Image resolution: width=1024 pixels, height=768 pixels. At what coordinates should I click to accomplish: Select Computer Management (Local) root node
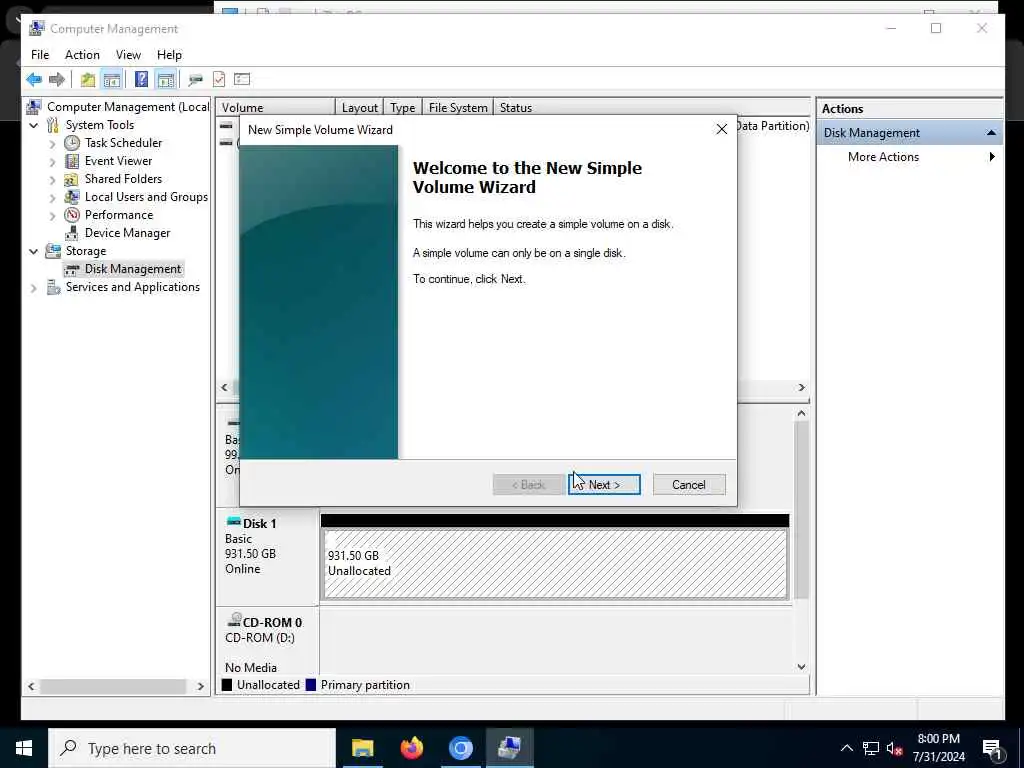pyautogui.click(x=127, y=107)
